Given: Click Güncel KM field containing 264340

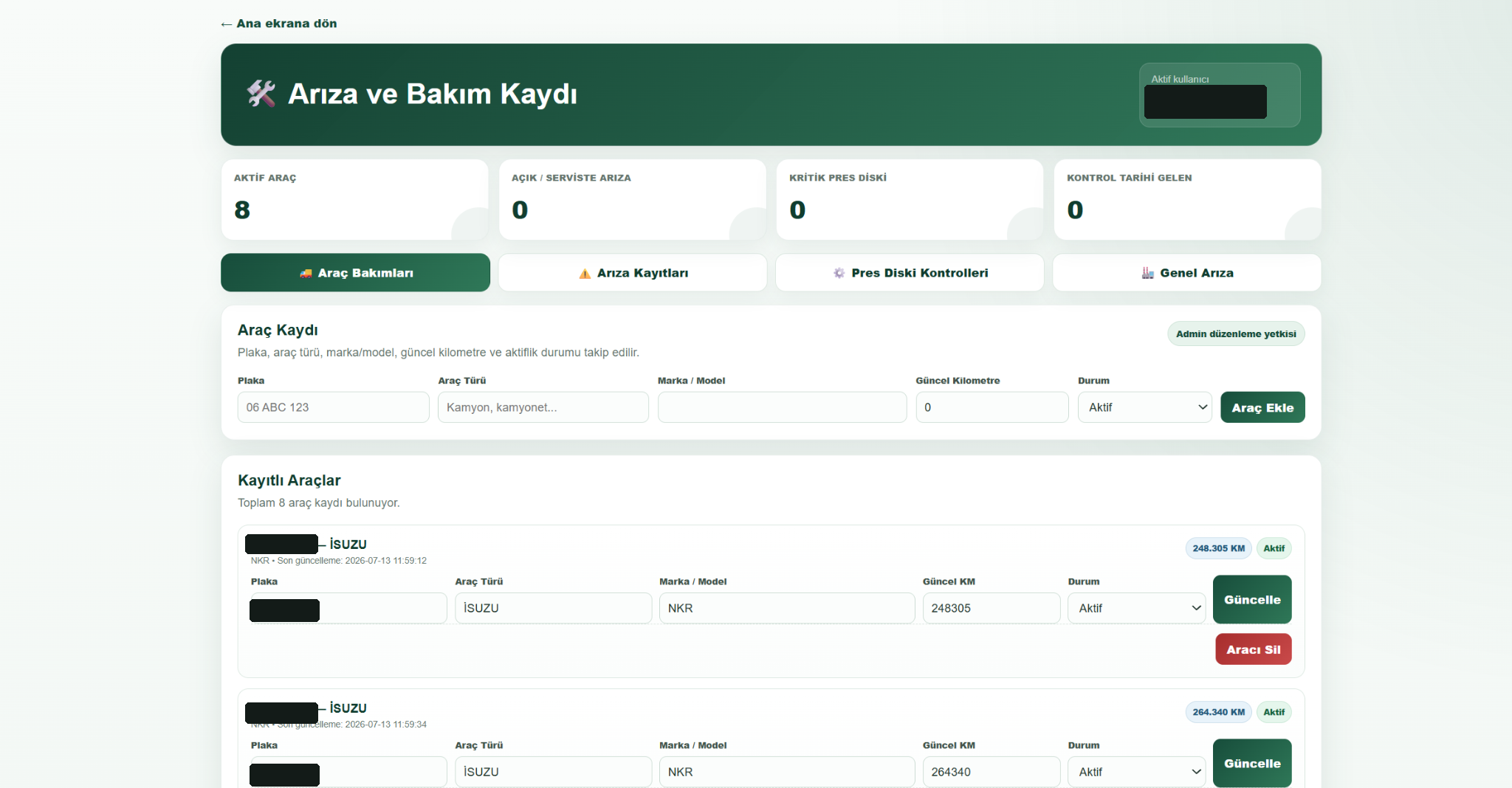Looking at the screenshot, I should pyautogui.click(x=992, y=772).
